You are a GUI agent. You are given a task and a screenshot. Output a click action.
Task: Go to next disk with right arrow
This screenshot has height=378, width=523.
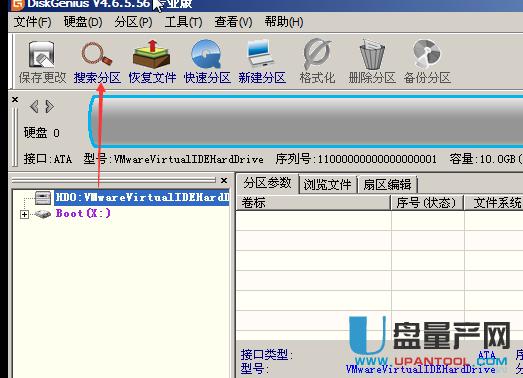49,107
